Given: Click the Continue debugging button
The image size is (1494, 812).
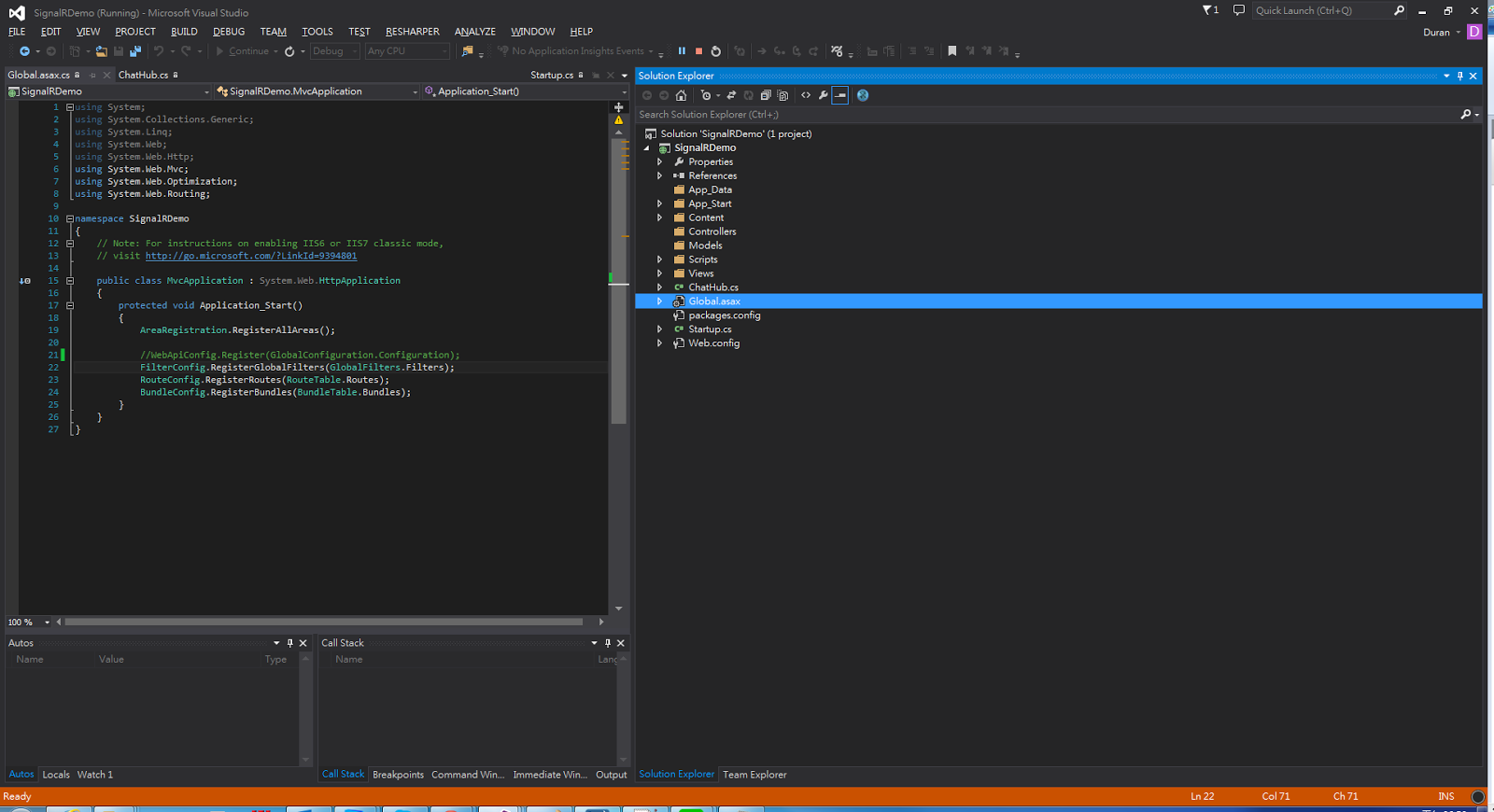Looking at the screenshot, I should pyautogui.click(x=242, y=51).
